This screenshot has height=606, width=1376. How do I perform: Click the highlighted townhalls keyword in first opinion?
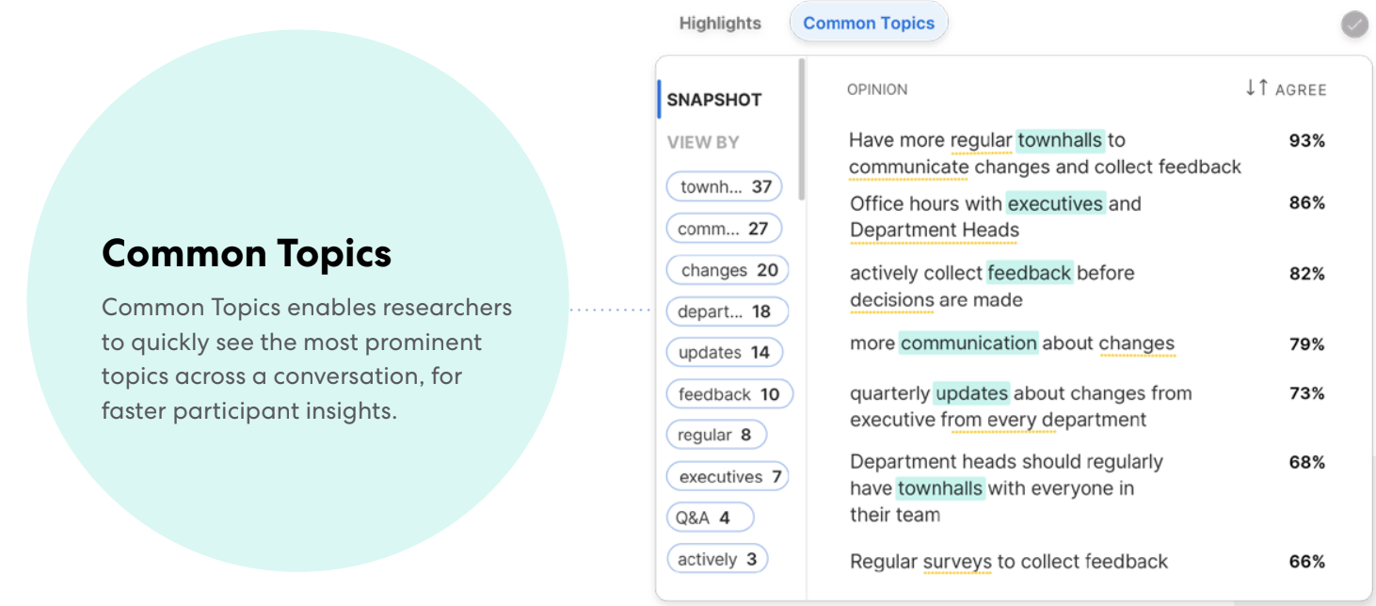(1060, 140)
